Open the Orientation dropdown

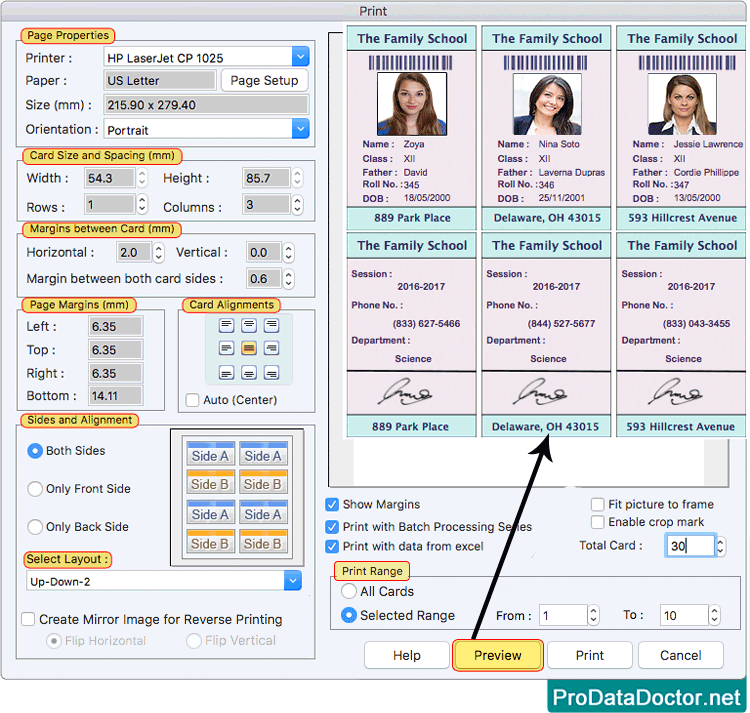(x=300, y=129)
